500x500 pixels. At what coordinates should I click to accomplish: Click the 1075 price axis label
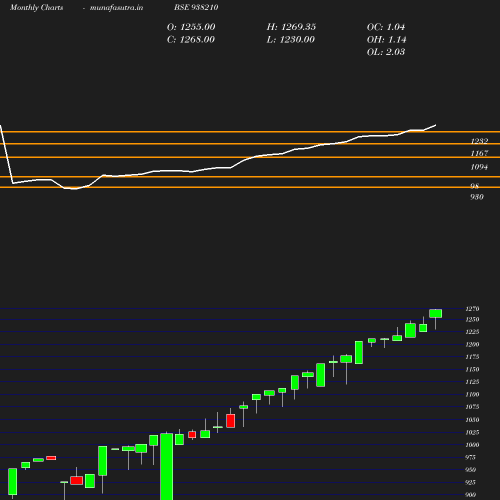[472, 407]
